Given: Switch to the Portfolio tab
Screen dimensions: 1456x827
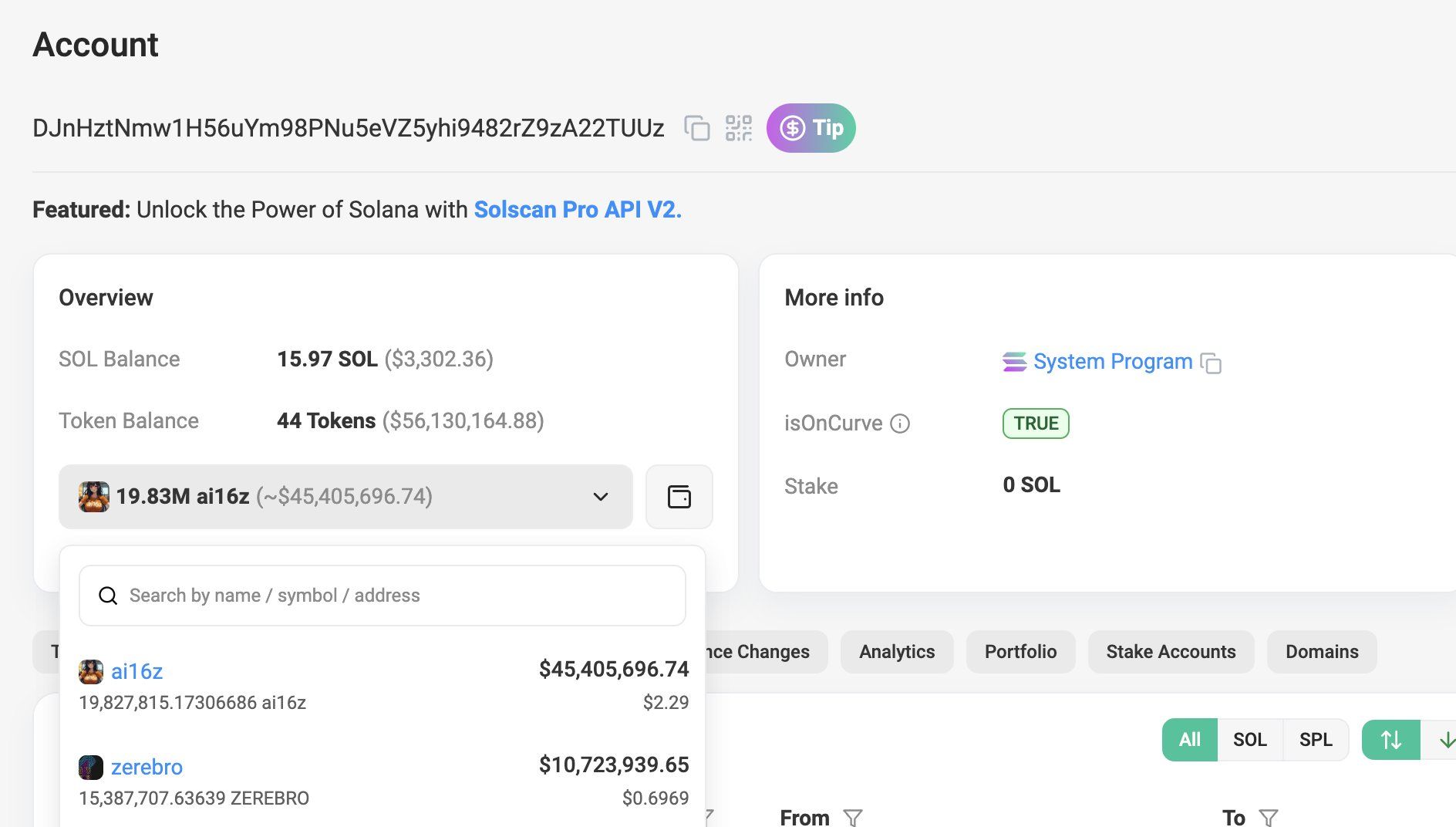Looking at the screenshot, I should click(1020, 652).
